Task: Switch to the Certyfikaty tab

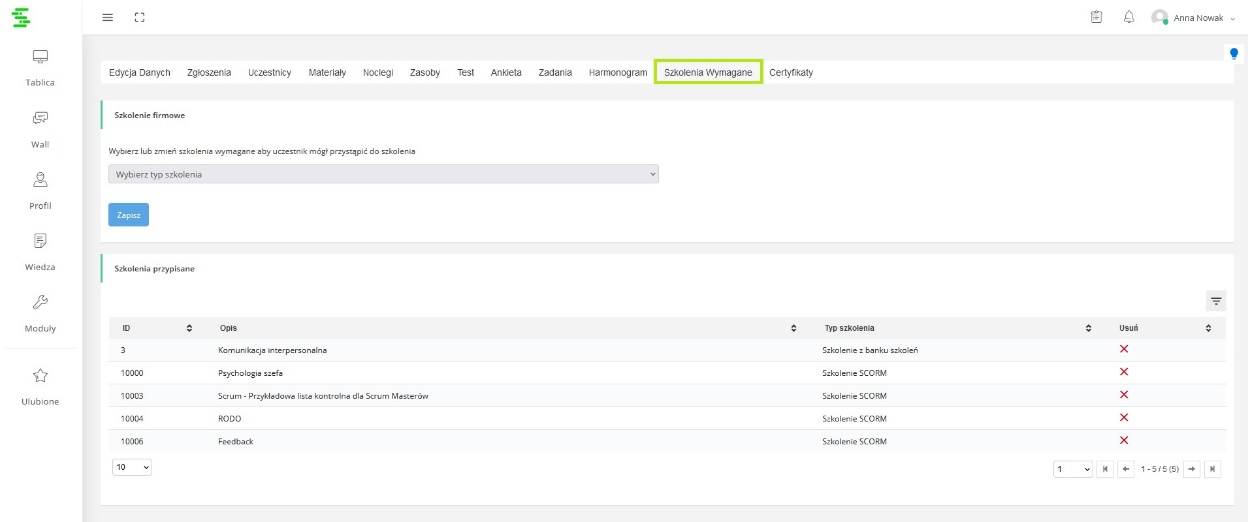Action: pyautogui.click(x=790, y=73)
